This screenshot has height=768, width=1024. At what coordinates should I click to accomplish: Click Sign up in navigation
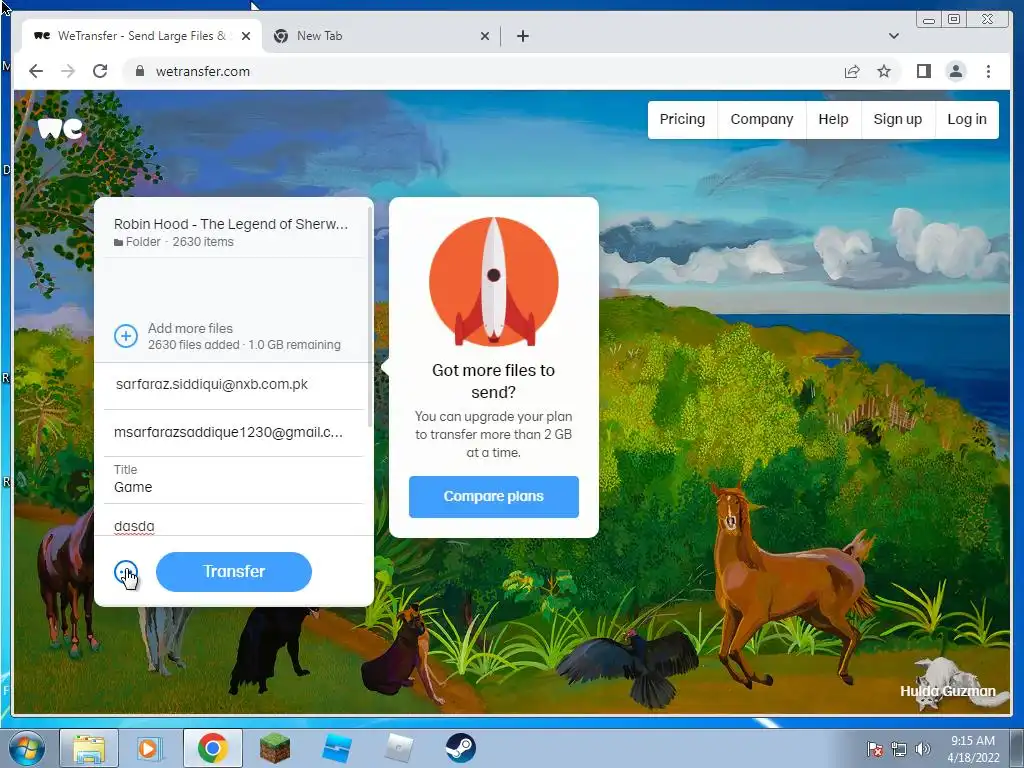898,120
